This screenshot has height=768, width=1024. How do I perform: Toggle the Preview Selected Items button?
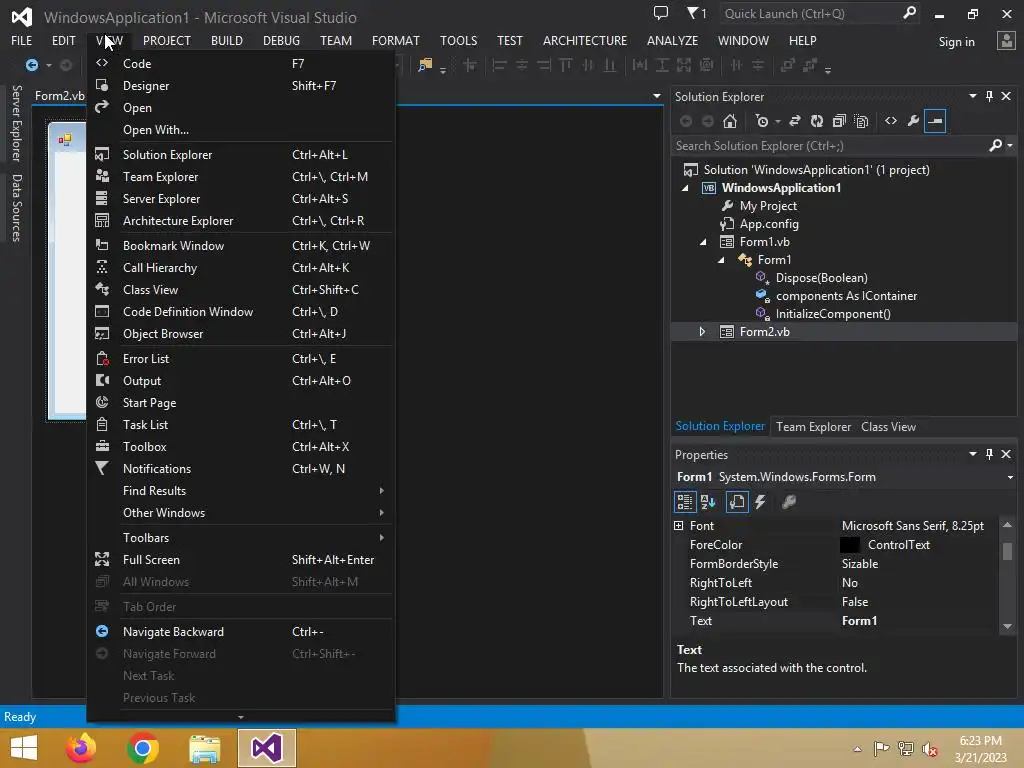click(935, 121)
